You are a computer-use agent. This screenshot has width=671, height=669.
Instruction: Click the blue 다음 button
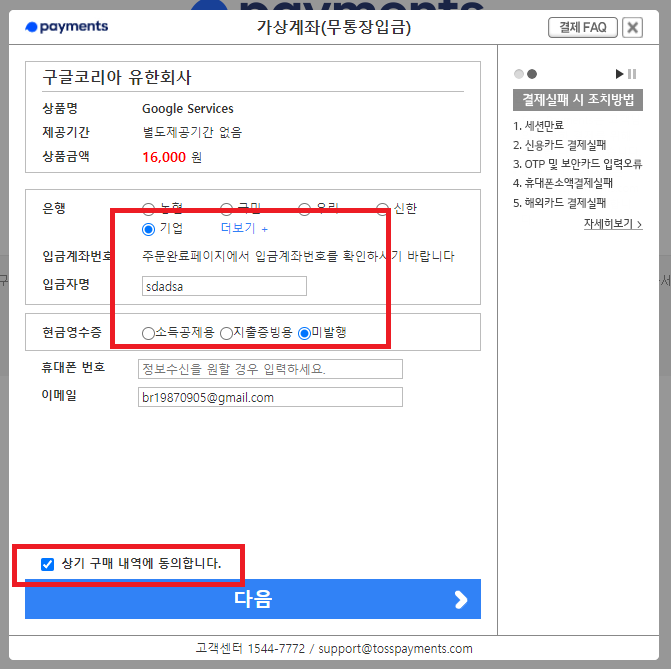click(x=253, y=599)
